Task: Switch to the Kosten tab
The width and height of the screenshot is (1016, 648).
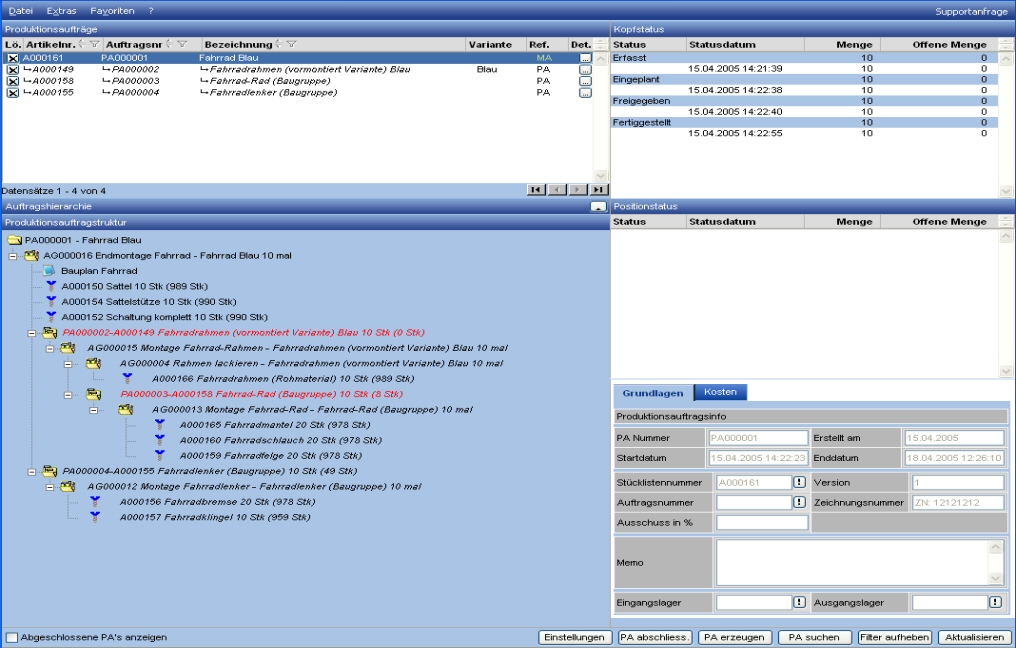Action: pyautogui.click(x=719, y=392)
